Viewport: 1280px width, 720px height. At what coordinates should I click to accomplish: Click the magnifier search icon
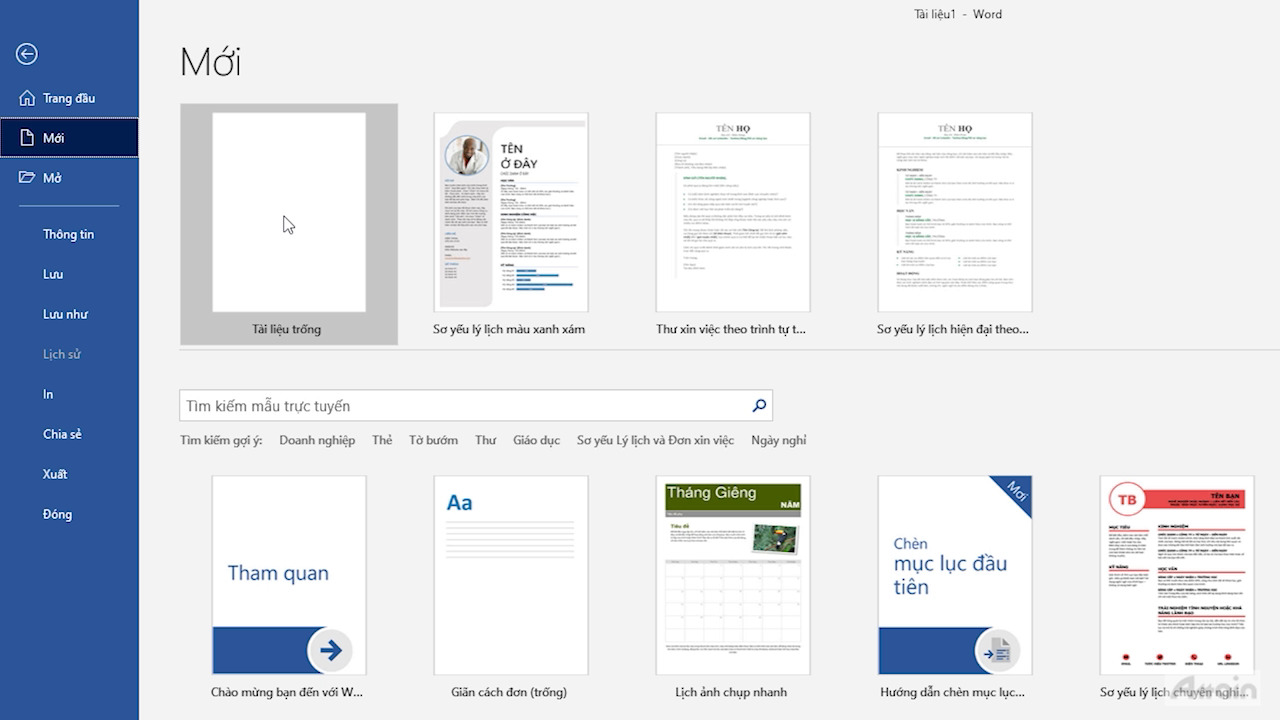(x=759, y=406)
